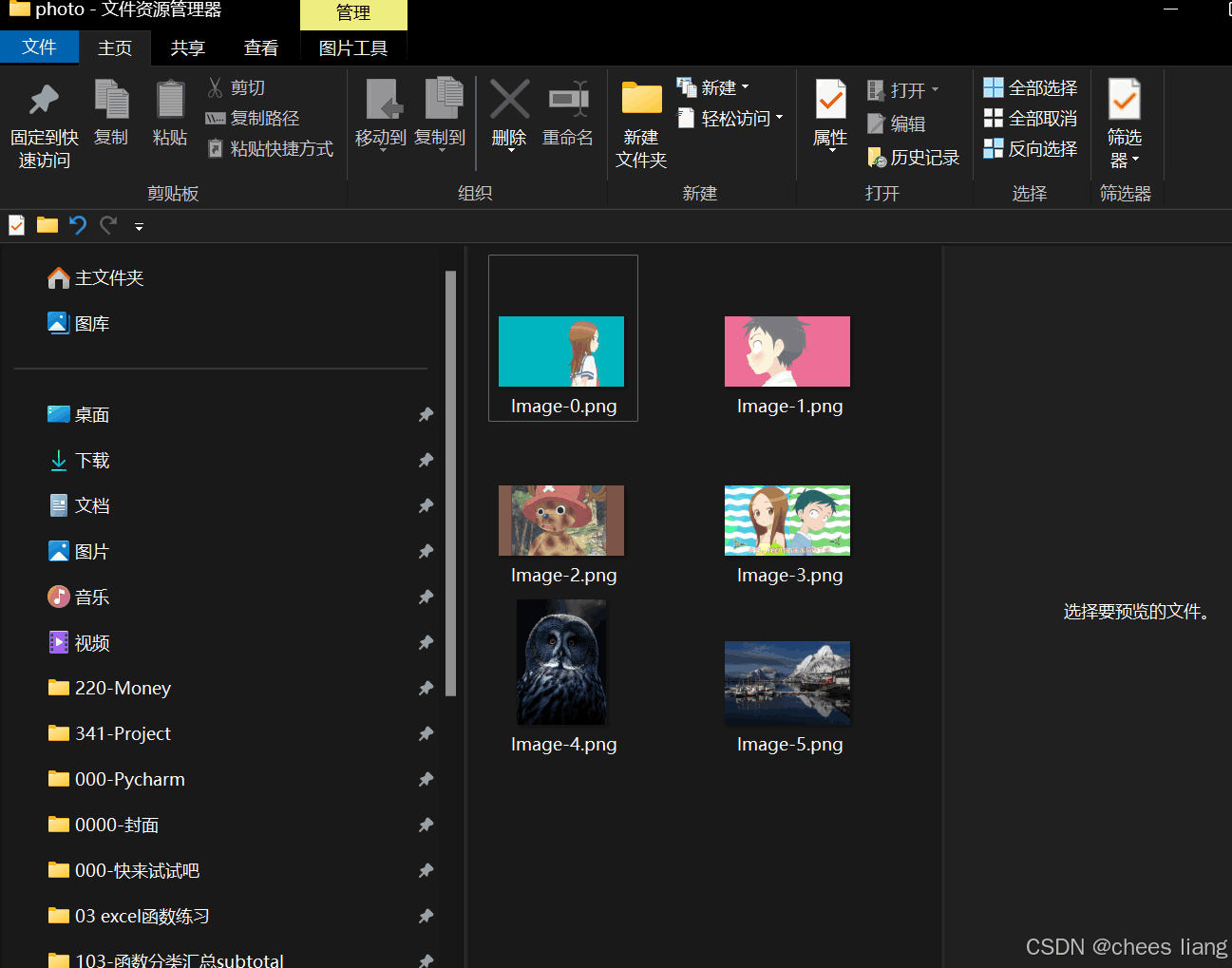The height and width of the screenshot is (968, 1232).
Task: Click the 复制 copy icon in the ribbon
Action: (111, 100)
